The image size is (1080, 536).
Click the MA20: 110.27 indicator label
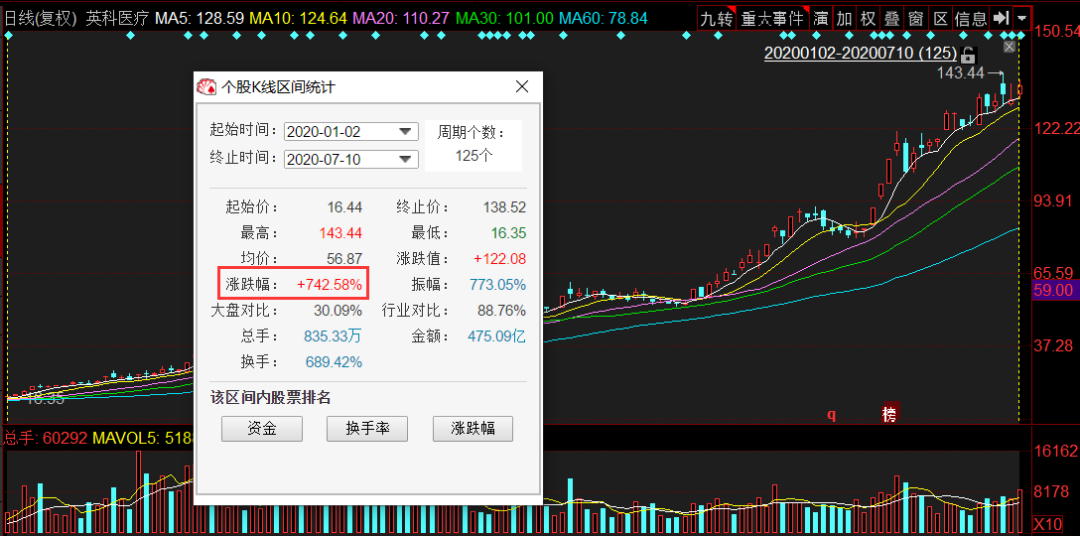tap(400, 19)
